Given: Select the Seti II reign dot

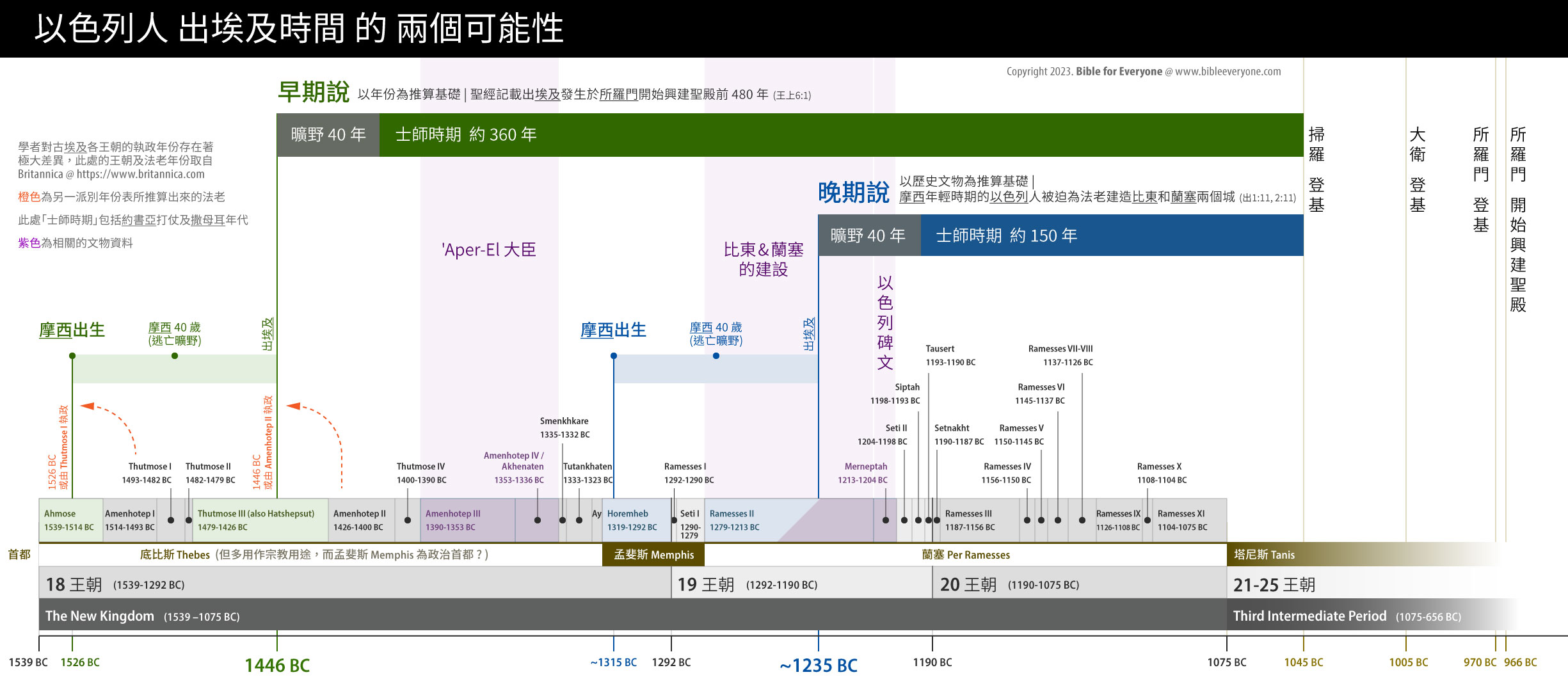Looking at the screenshot, I should pyautogui.click(x=903, y=520).
